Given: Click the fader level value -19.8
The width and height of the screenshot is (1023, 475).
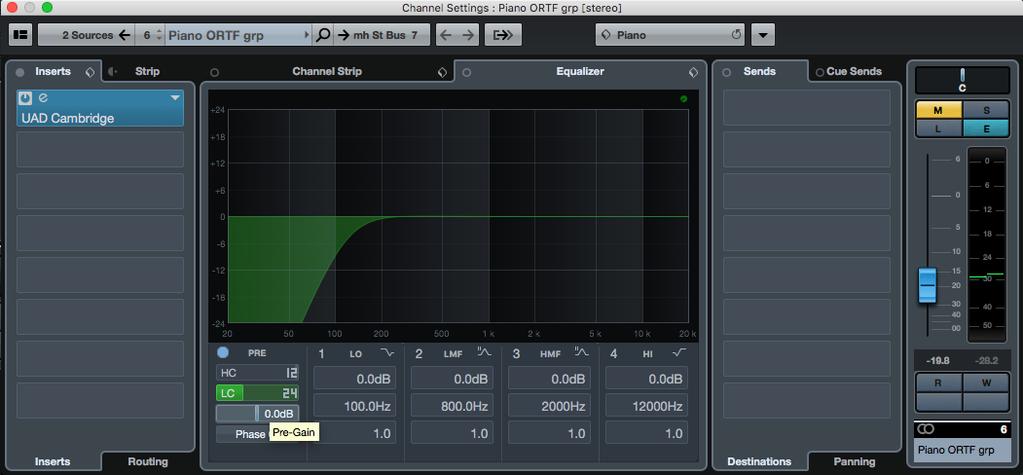Looking at the screenshot, I should pos(938,361).
